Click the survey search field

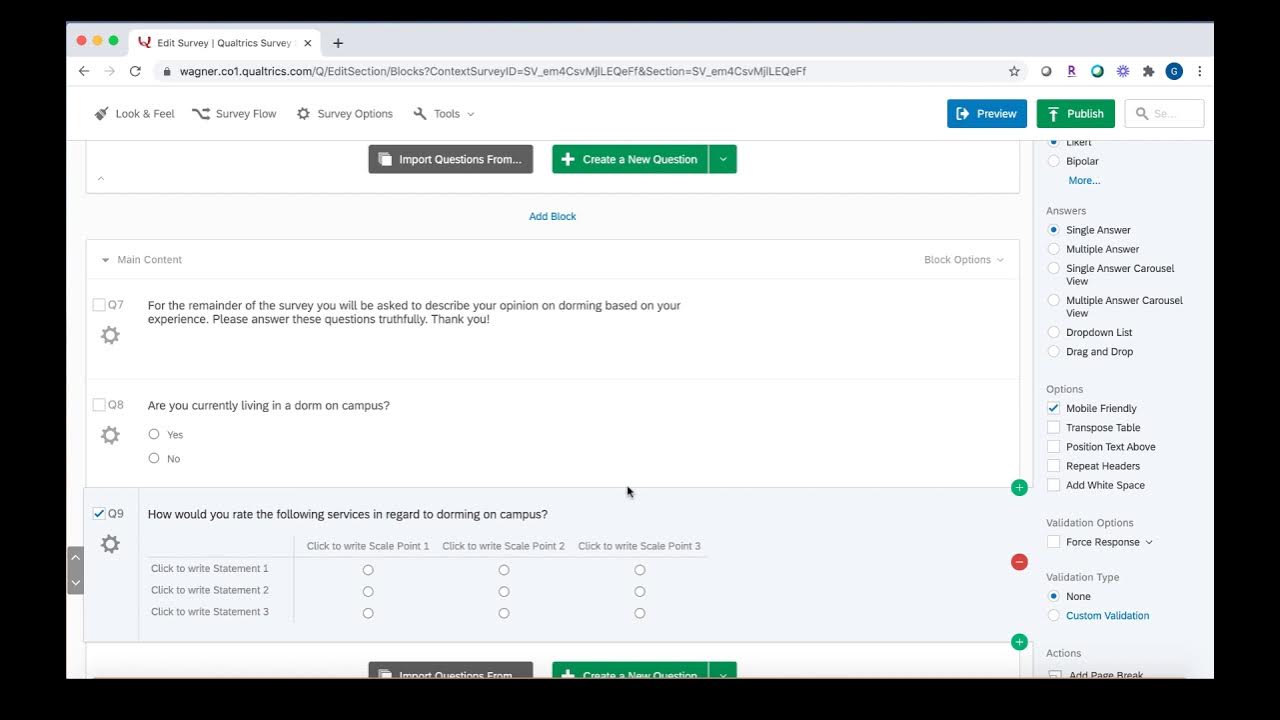pyautogui.click(x=1164, y=114)
